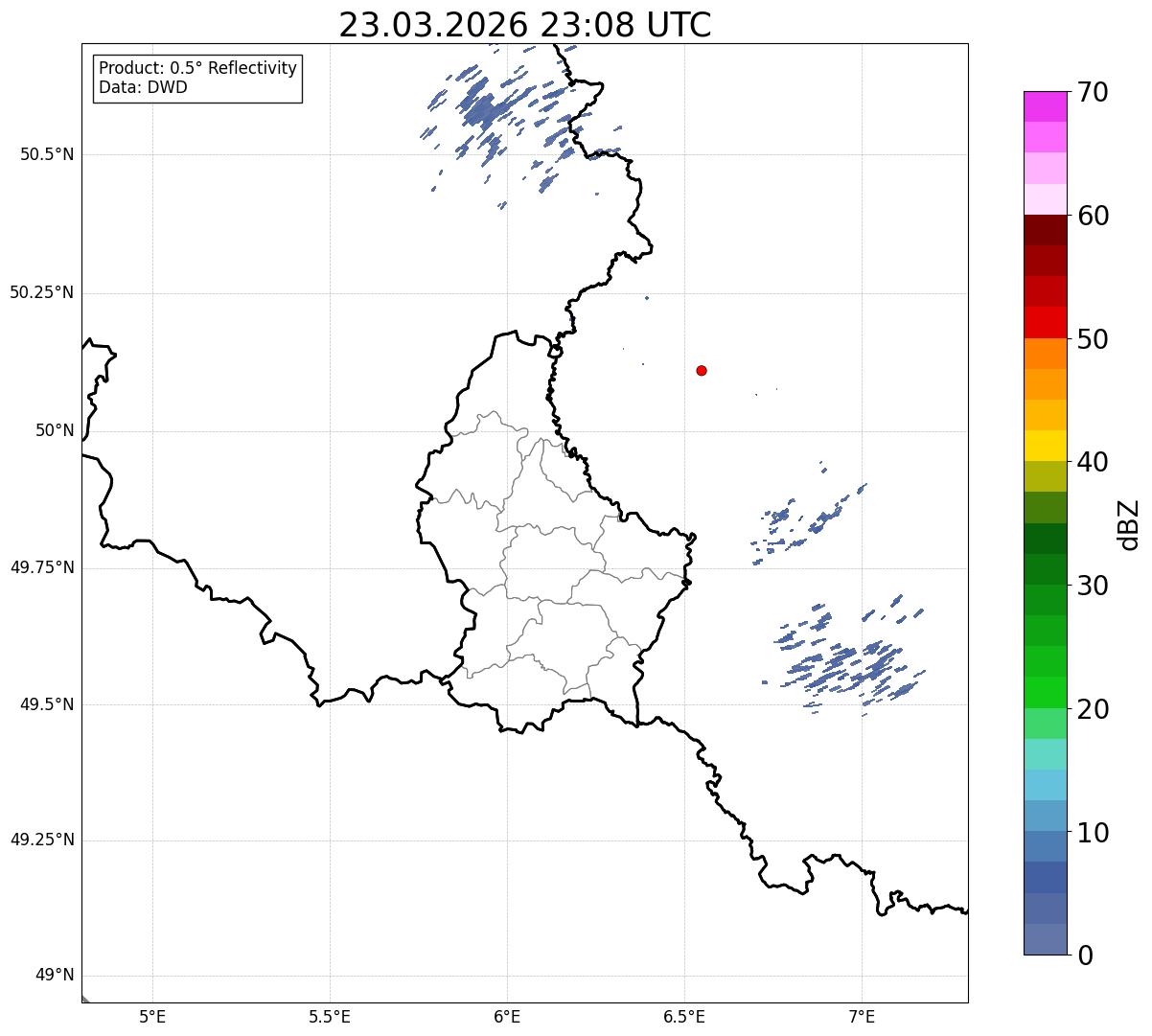Viewport: 1152px width, 1036px height.
Task: Click the 5.5°E longitude label
Action: point(330,1016)
